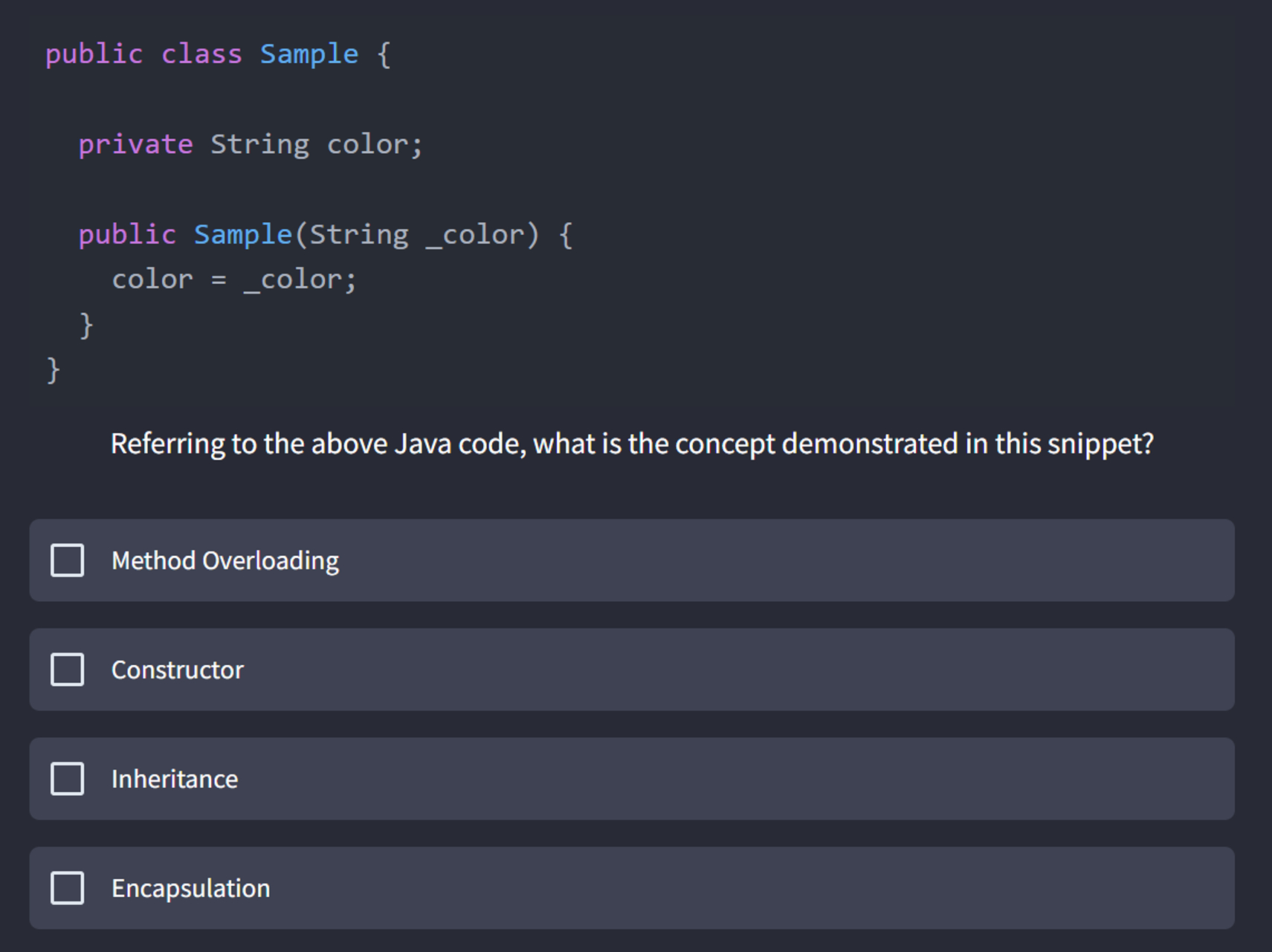The height and width of the screenshot is (952, 1272).
Task: Check the Inheritance checkbox
Action: click(67, 779)
